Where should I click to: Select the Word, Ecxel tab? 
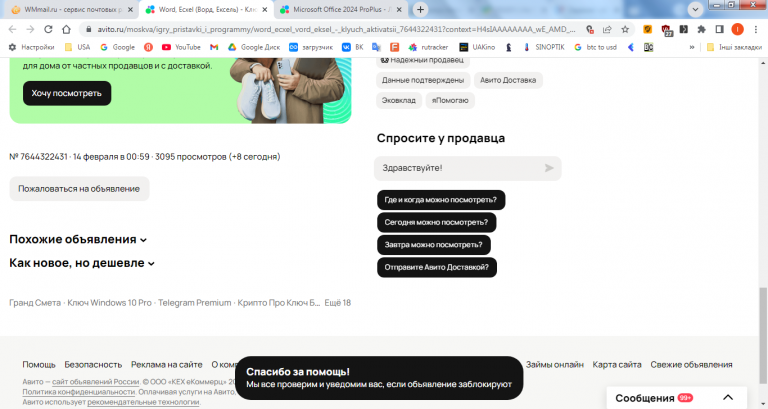point(206,9)
